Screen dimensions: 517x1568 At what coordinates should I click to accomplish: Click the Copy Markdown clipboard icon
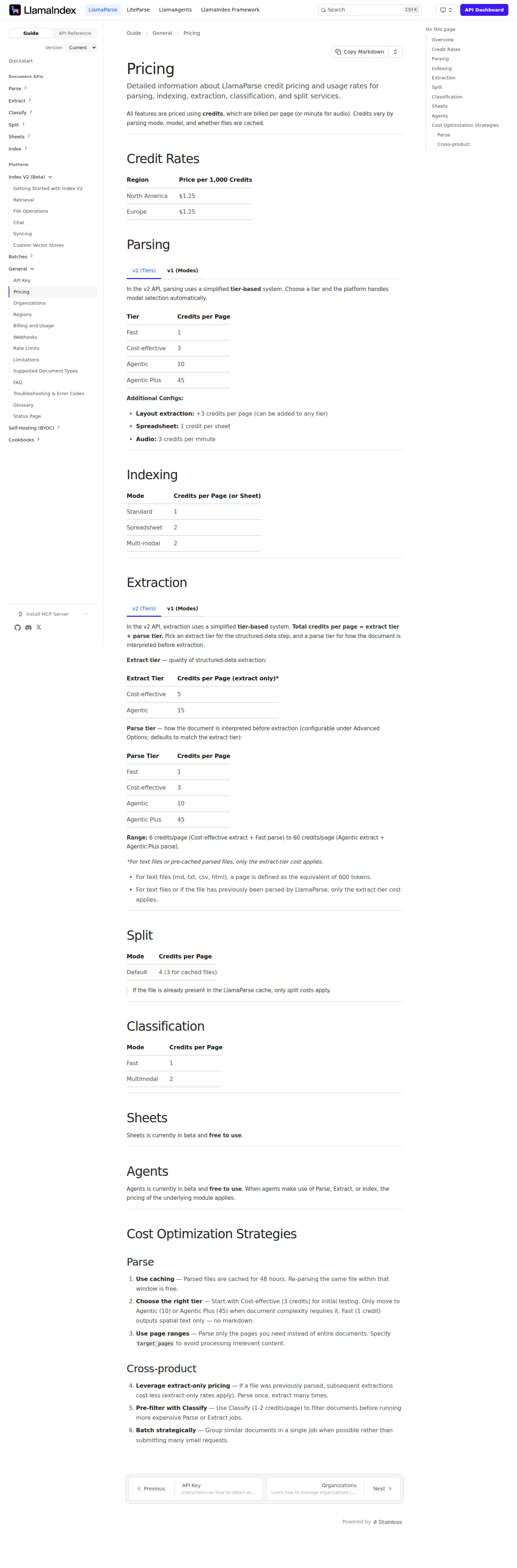pyautogui.click(x=338, y=52)
